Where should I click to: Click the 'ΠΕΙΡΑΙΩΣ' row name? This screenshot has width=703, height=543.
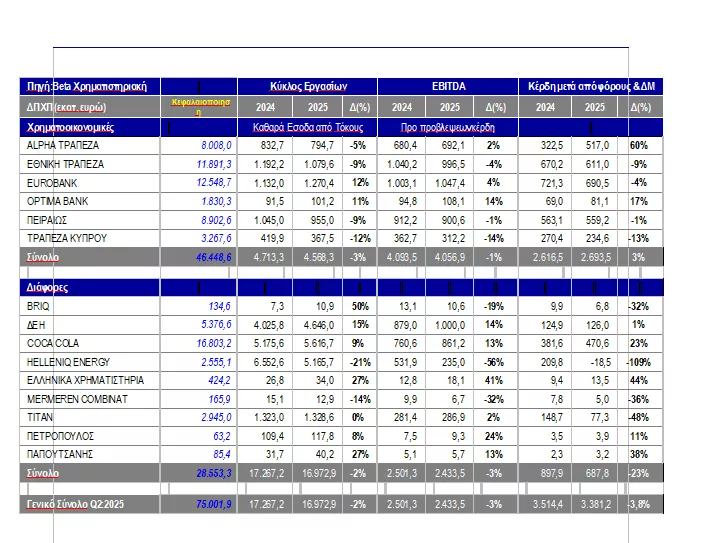point(47,220)
